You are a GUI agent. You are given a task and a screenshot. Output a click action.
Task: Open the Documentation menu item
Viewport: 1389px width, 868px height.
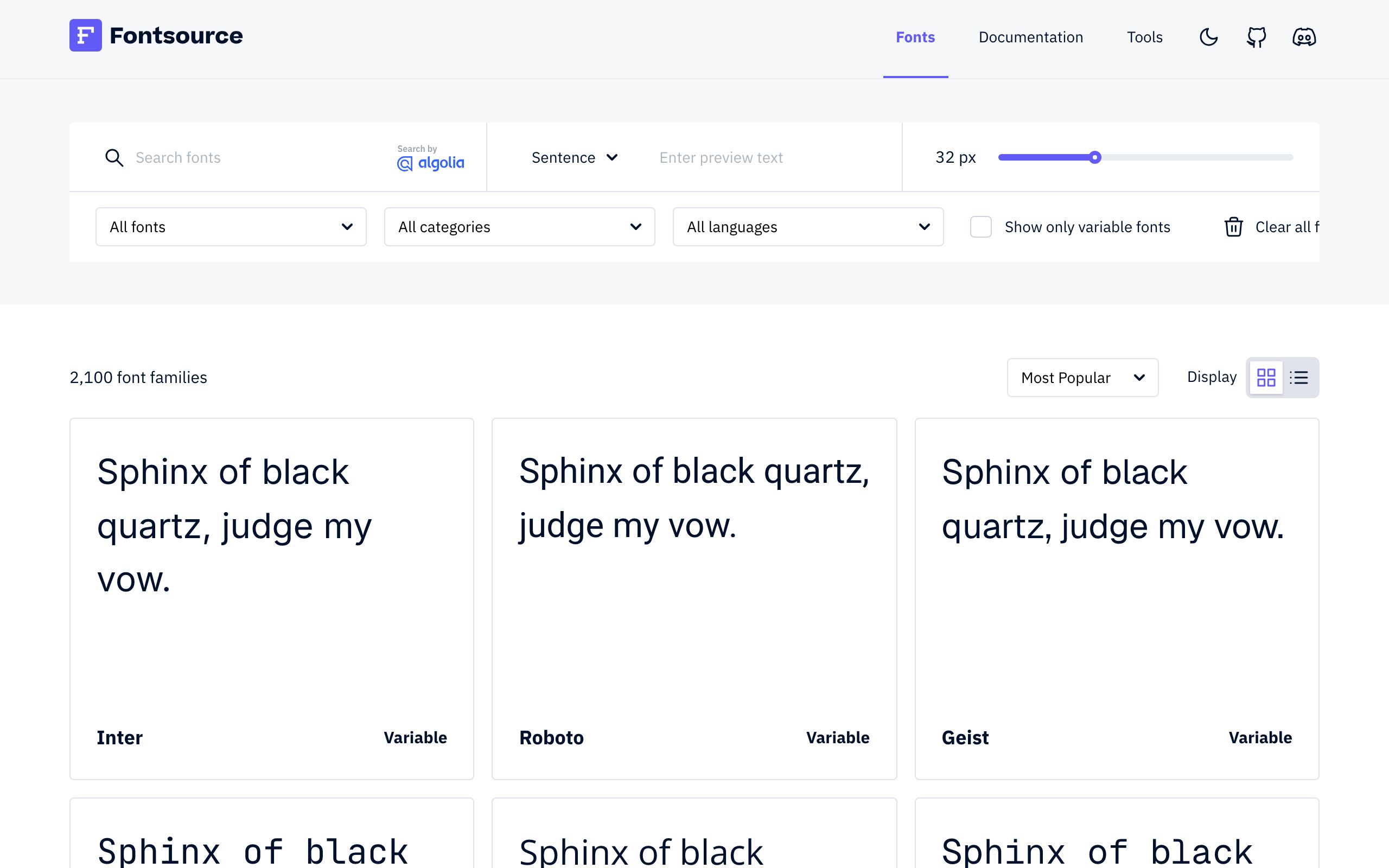(1031, 37)
